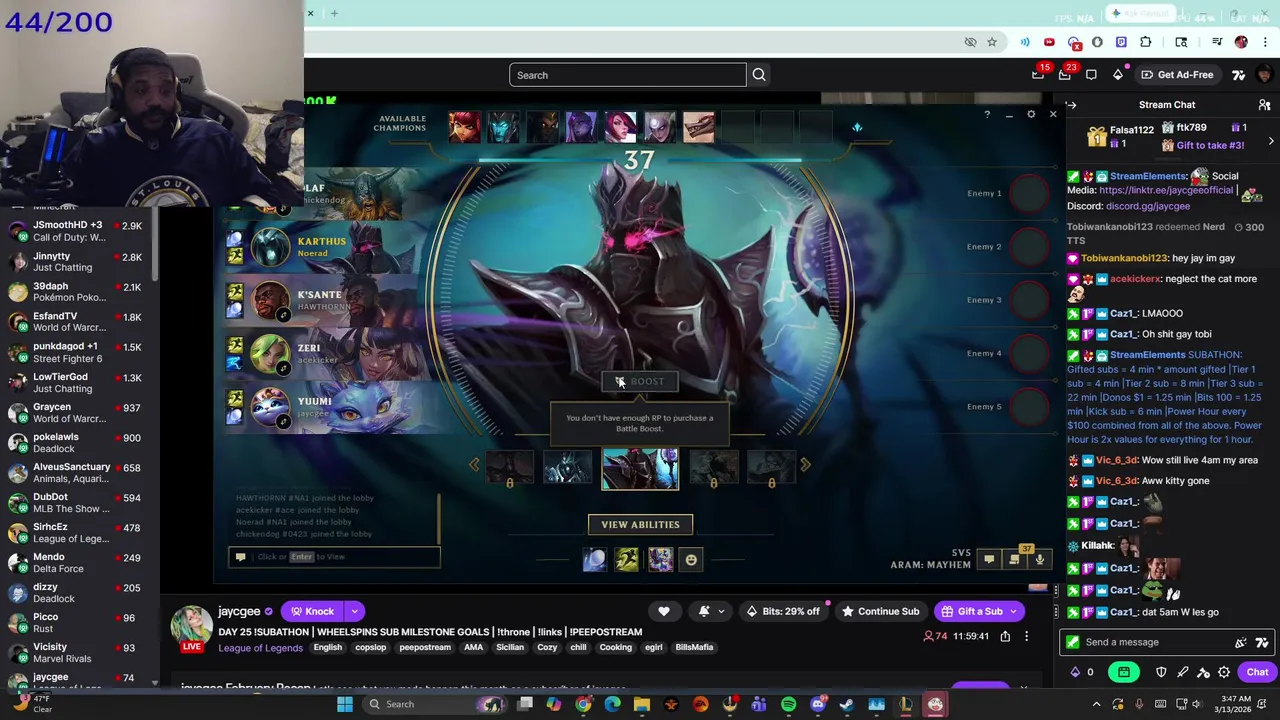1280x720 pixels.
Task: Click the League client settings gear
Action: tap(1031, 115)
